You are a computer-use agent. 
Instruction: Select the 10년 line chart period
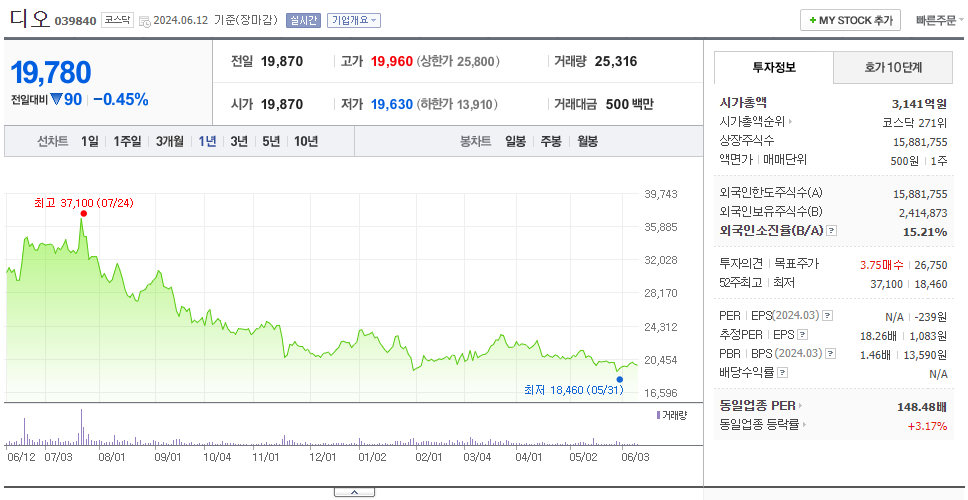306,141
